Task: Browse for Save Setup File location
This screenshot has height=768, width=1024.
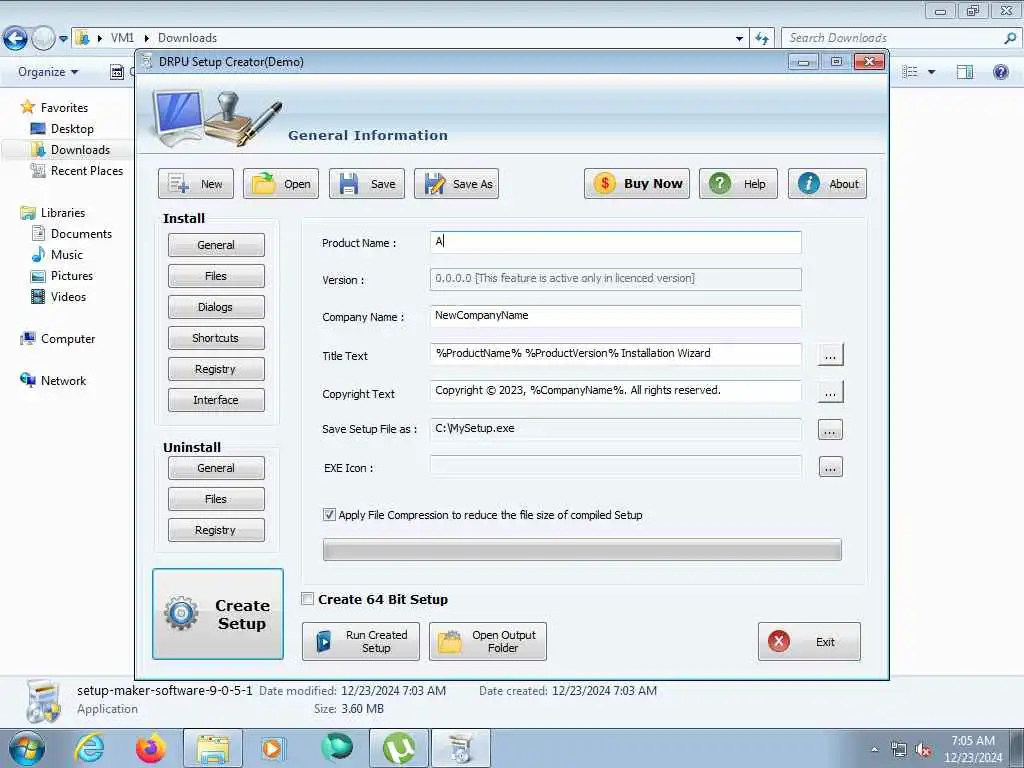Action: [x=830, y=430]
